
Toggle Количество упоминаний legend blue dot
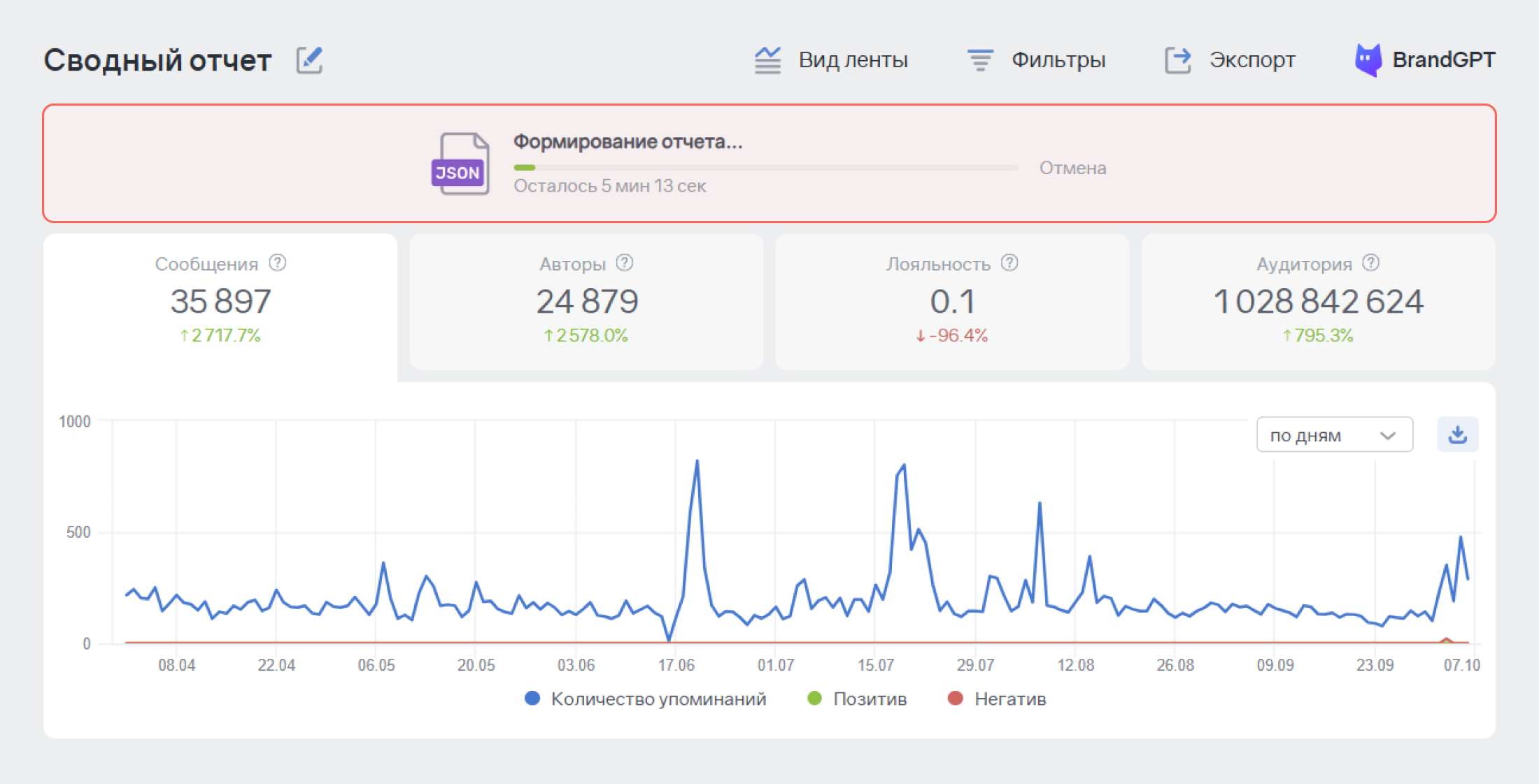click(x=532, y=698)
